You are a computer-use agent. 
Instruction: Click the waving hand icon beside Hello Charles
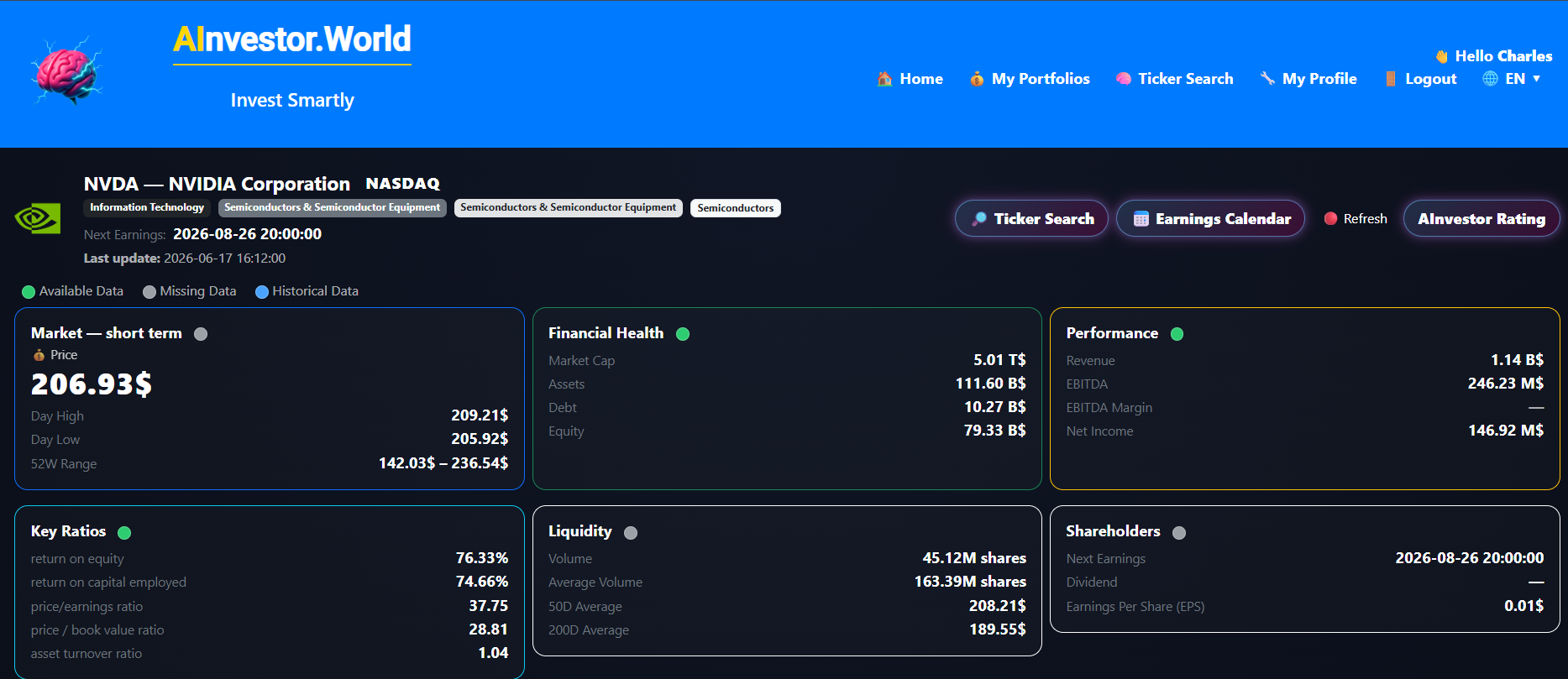click(1442, 56)
